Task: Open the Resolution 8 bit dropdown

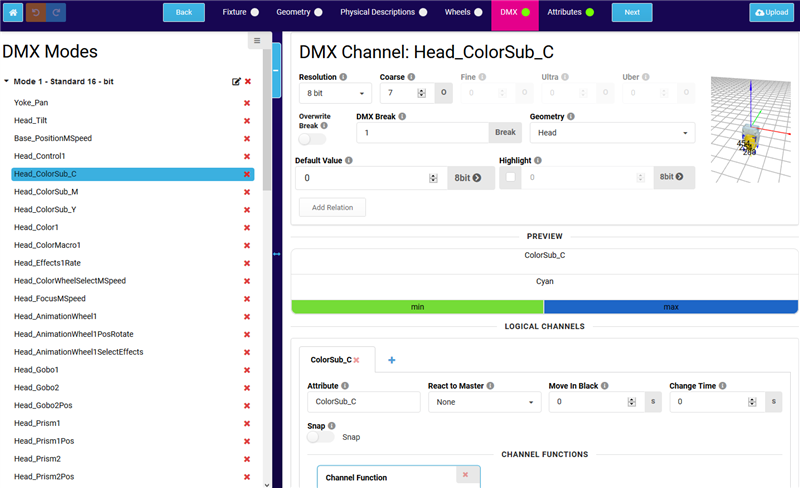Action: click(335, 93)
